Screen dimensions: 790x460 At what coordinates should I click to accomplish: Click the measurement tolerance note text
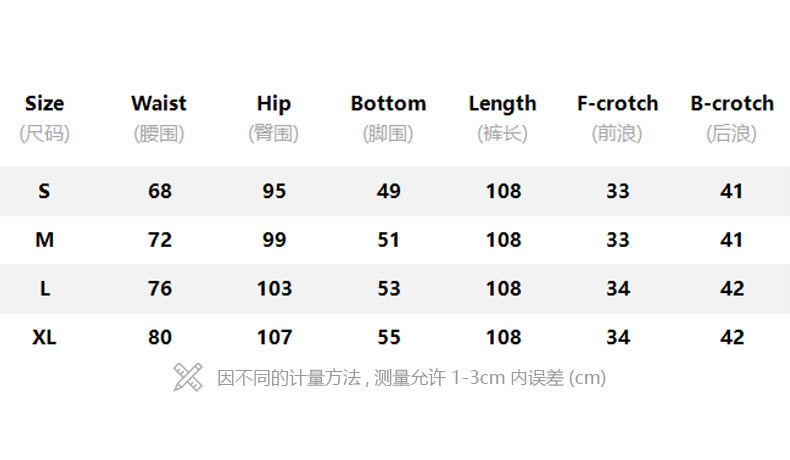click(411, 378)
